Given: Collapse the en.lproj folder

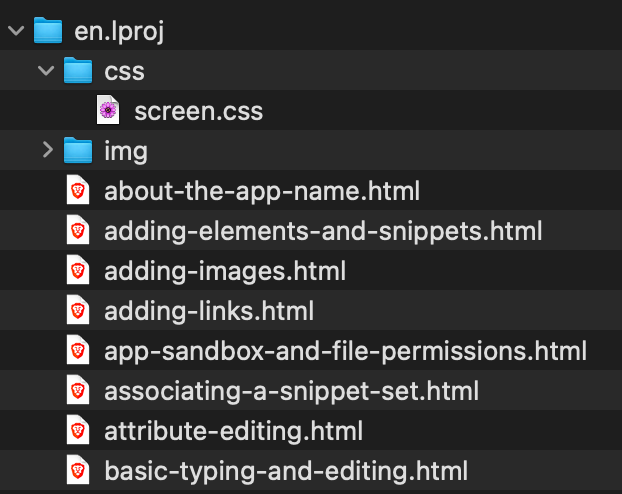Looking at the screenshot, I should click(14, 31).
